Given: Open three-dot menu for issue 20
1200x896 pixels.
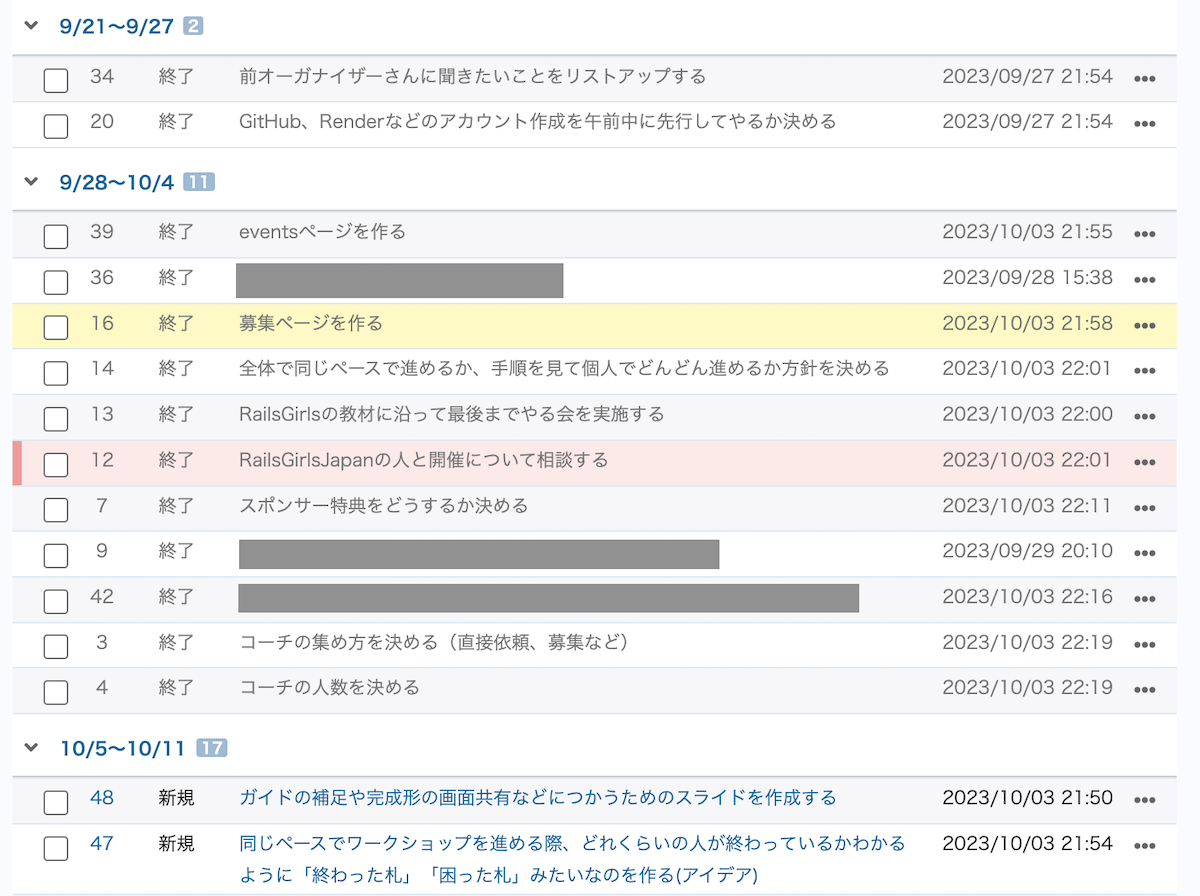Looking at the screenshot, I should (1144, 124).
